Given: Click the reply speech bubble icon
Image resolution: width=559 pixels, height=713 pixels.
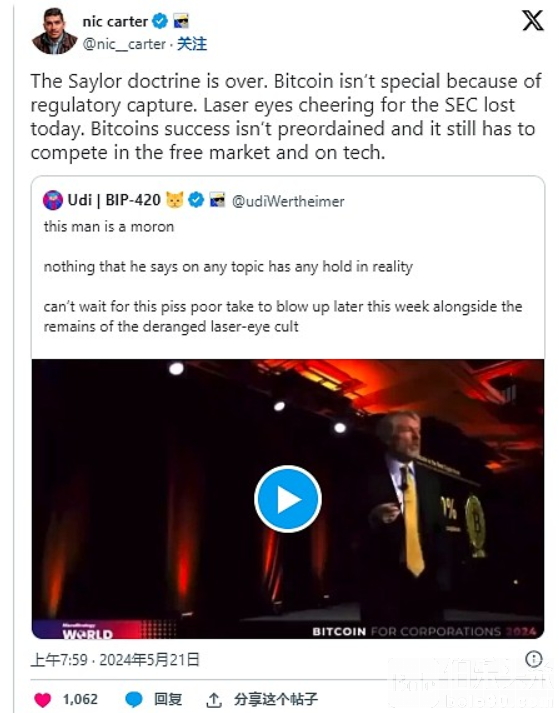Looking at the screenshot, I should (134, 699).
